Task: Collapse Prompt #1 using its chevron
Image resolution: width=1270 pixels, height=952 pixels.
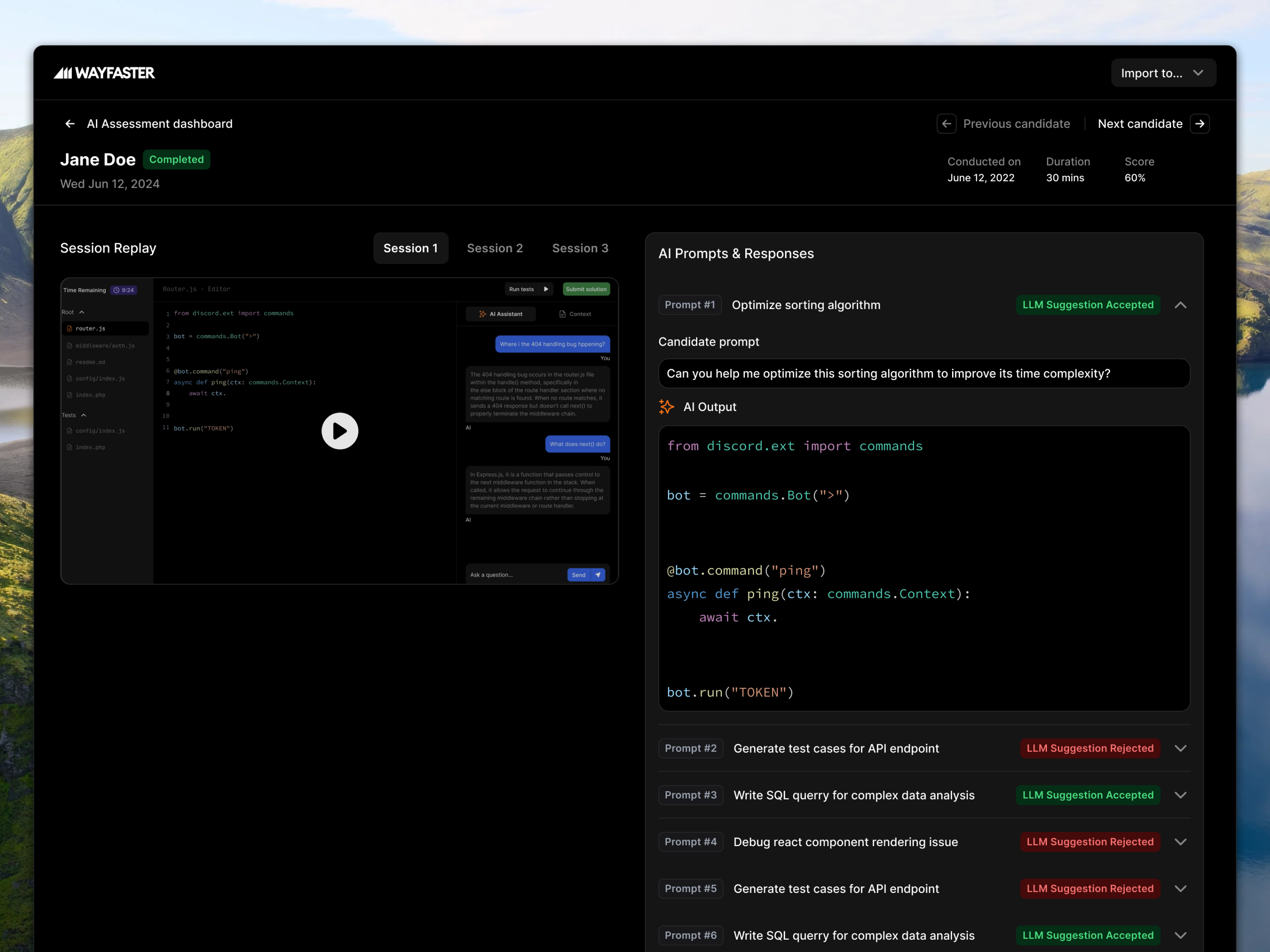Action: point(1181,305)
